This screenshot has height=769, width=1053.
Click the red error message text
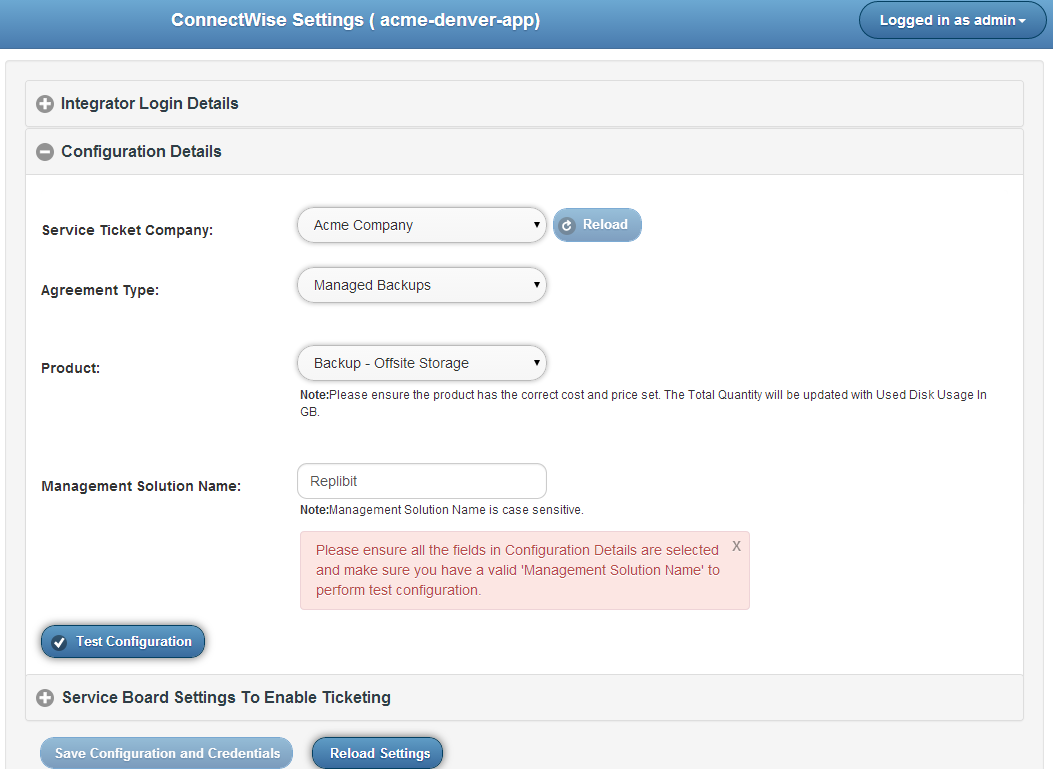pos(518,570)
